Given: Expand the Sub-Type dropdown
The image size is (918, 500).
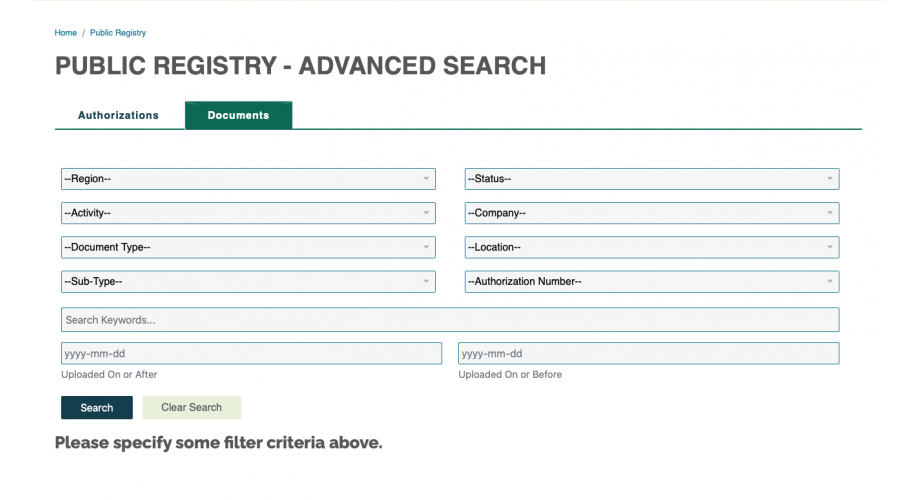Looking at the screenshot, I should pos(248,282).
